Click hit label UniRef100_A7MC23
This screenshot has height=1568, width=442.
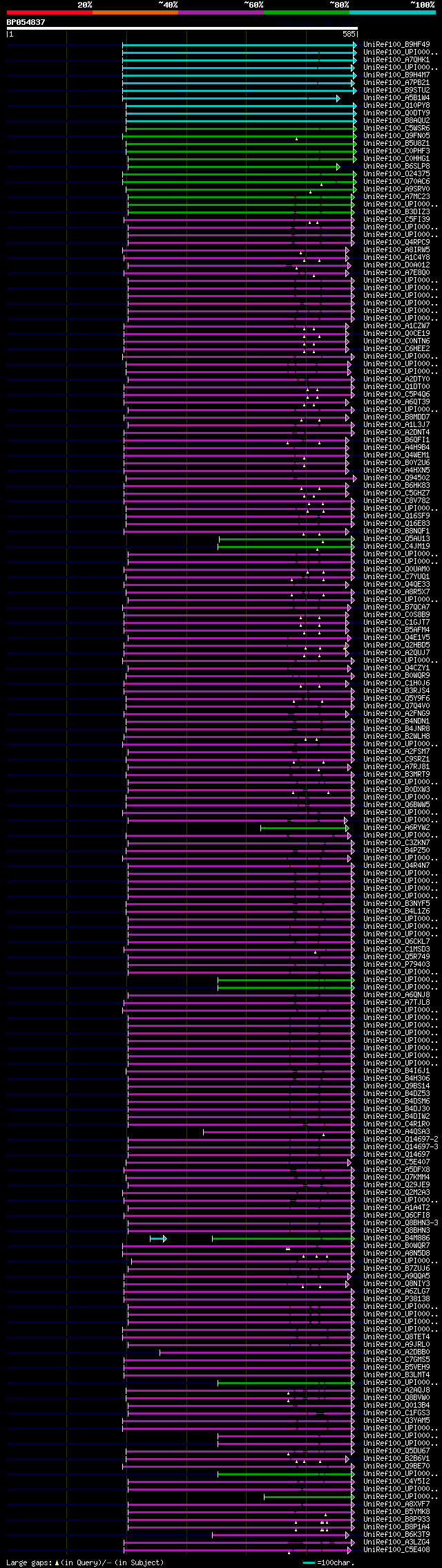pyautogui.click(x=396, y=196)
